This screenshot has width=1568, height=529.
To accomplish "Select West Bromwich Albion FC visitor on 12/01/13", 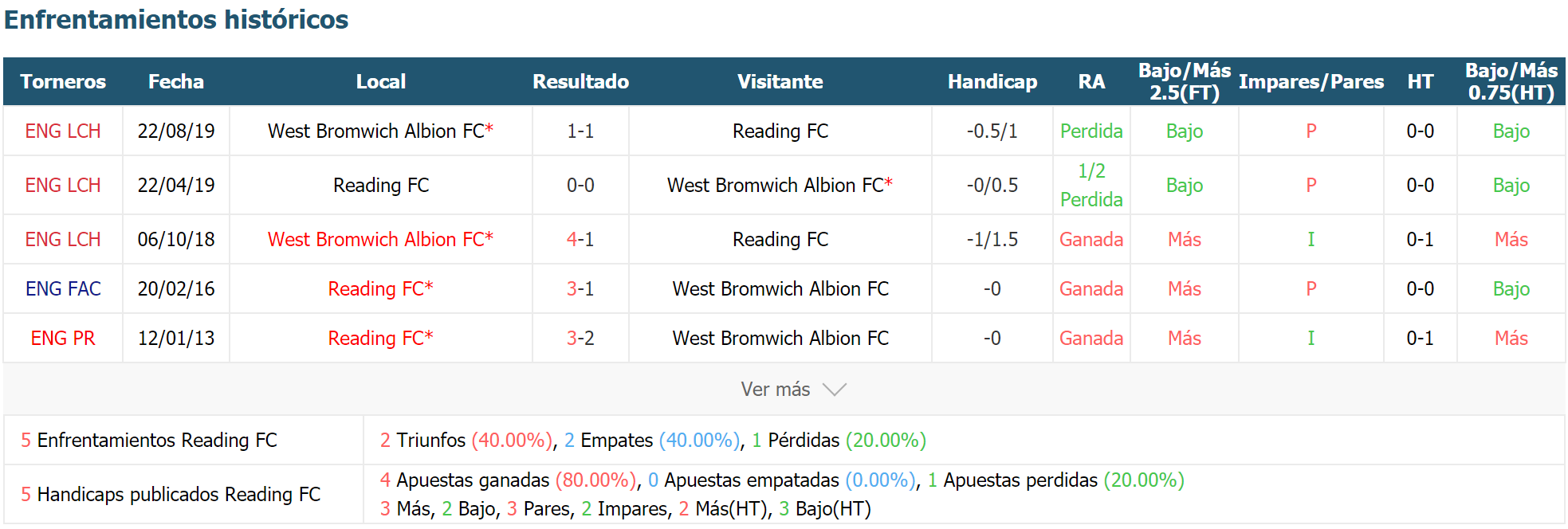I will pos(780,339).
